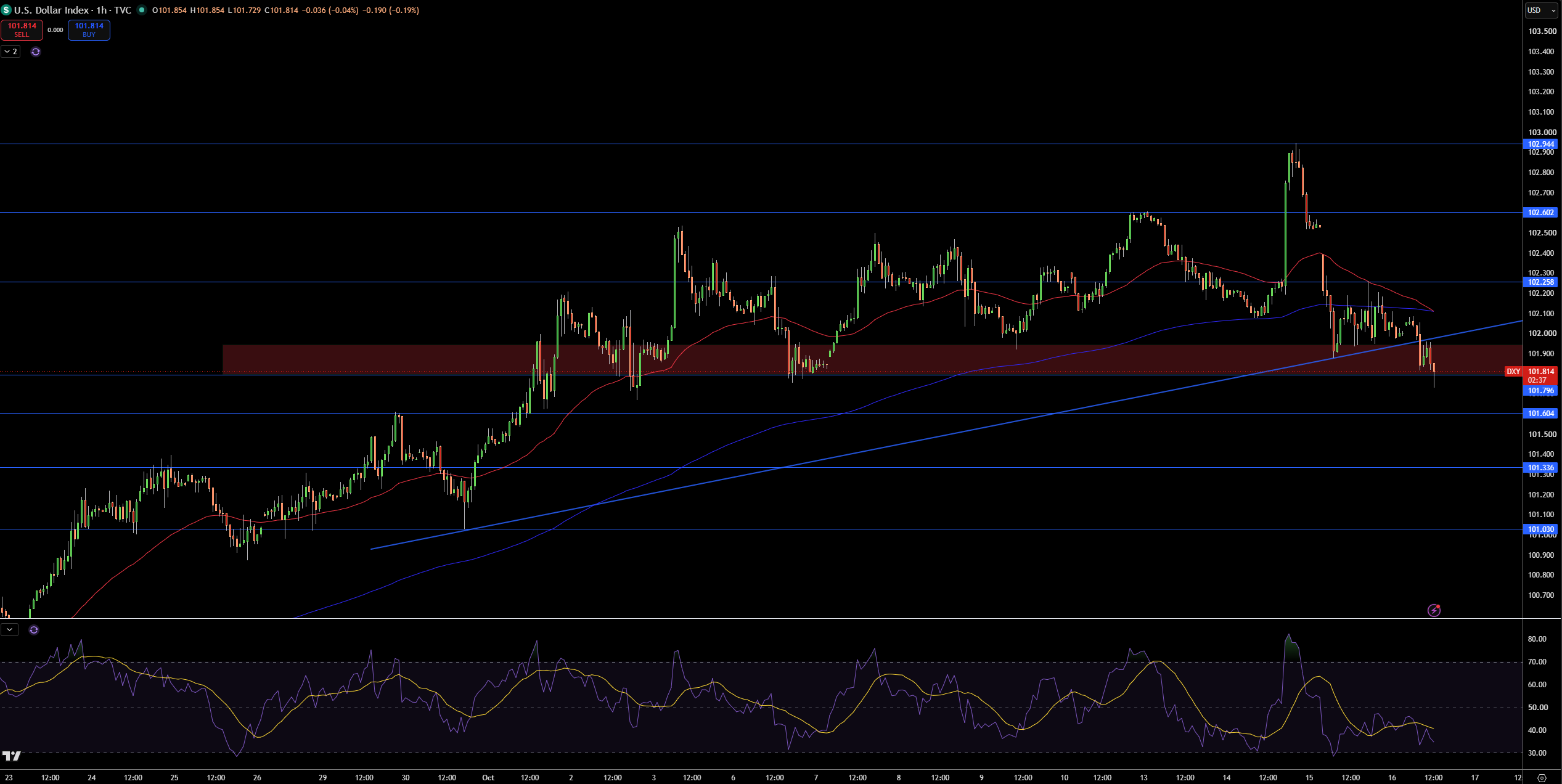
Task: Click the SELL 101.814 button
Action: pos(22,30)
